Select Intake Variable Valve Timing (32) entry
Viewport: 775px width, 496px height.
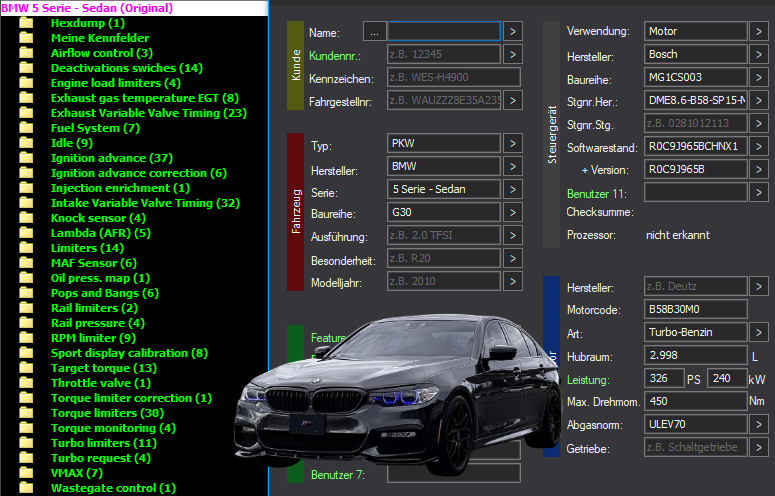145,203
